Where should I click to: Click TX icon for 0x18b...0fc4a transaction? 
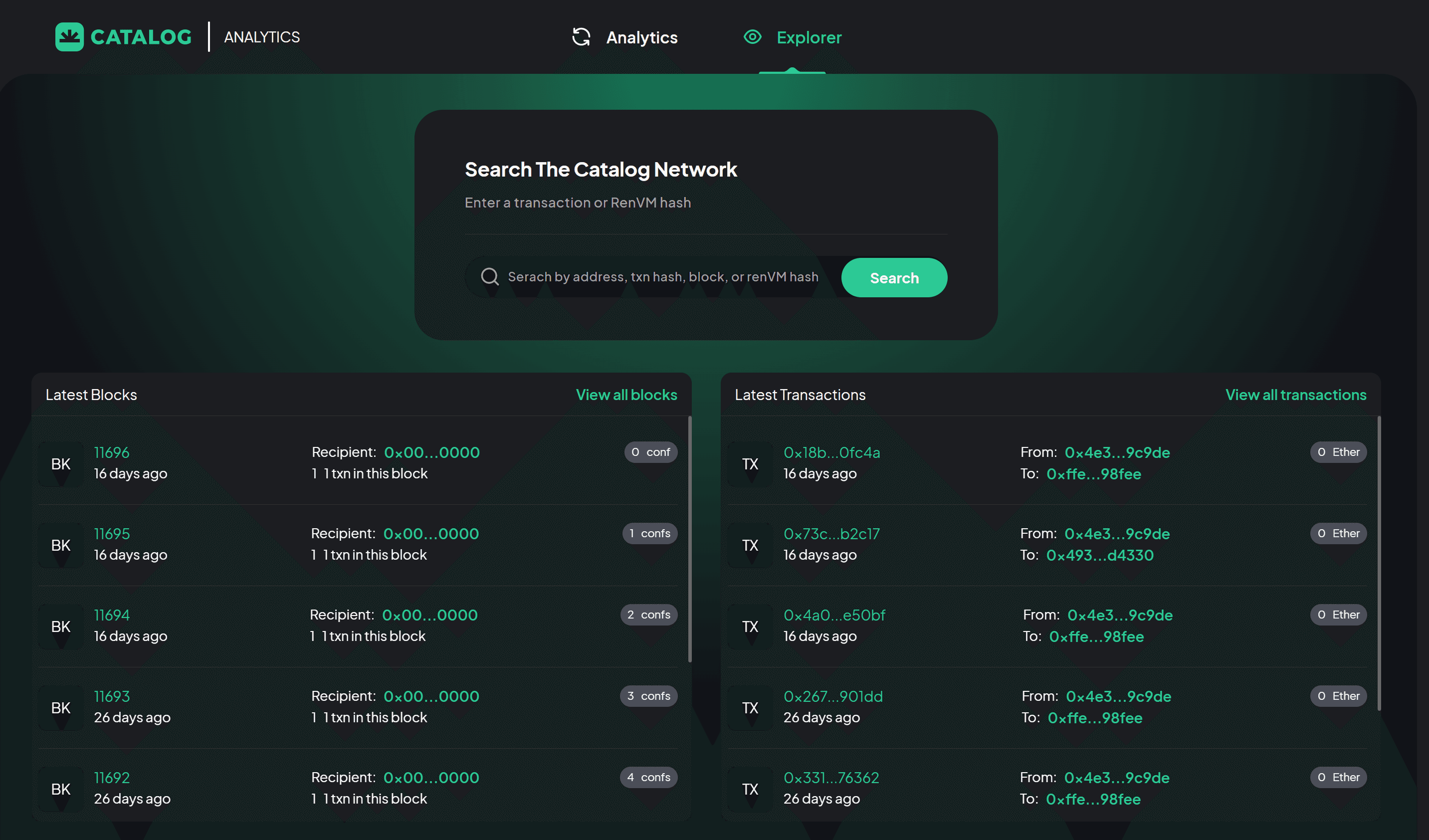[x=750, y=464]
